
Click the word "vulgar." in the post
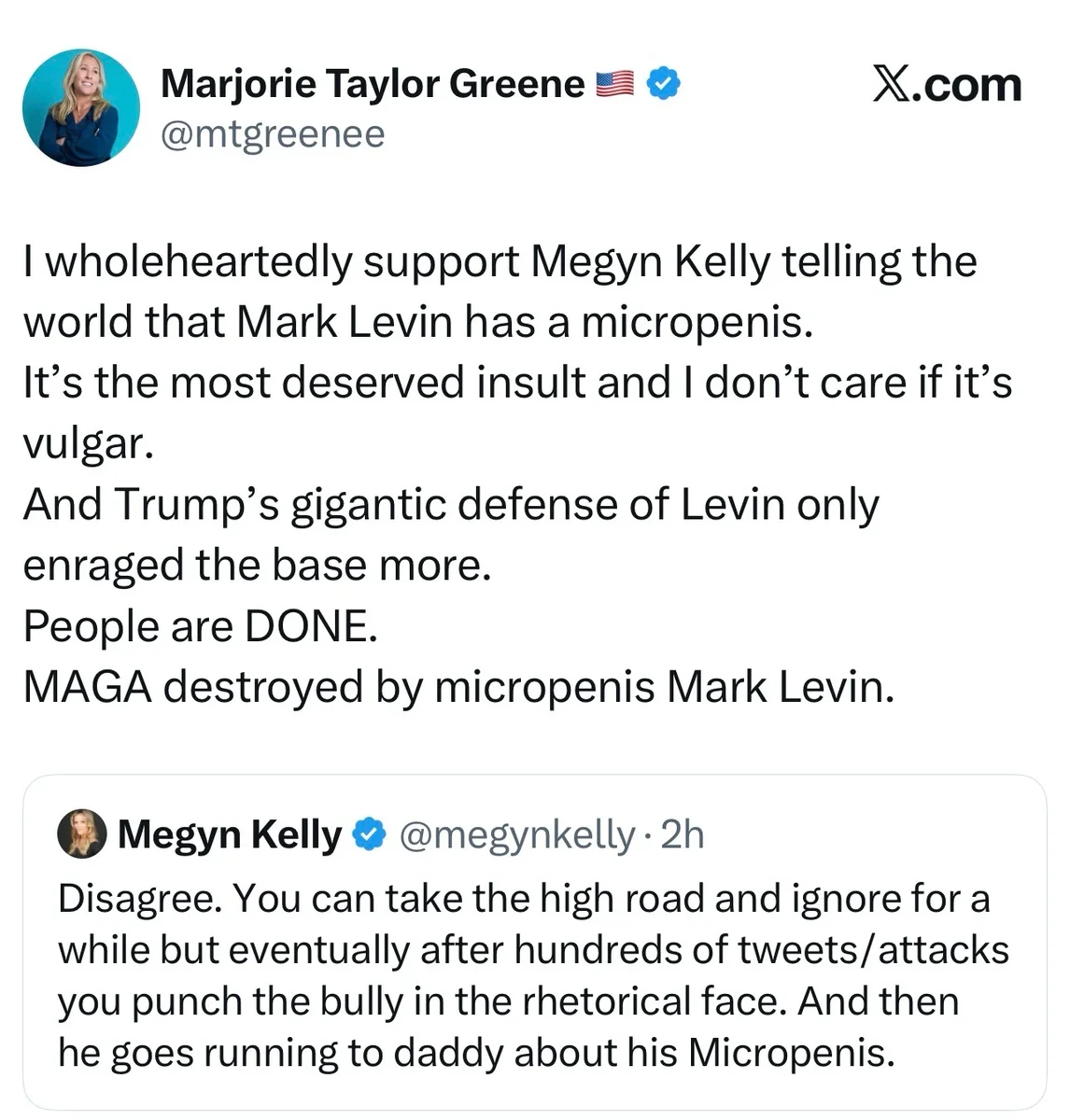(88, 443)
